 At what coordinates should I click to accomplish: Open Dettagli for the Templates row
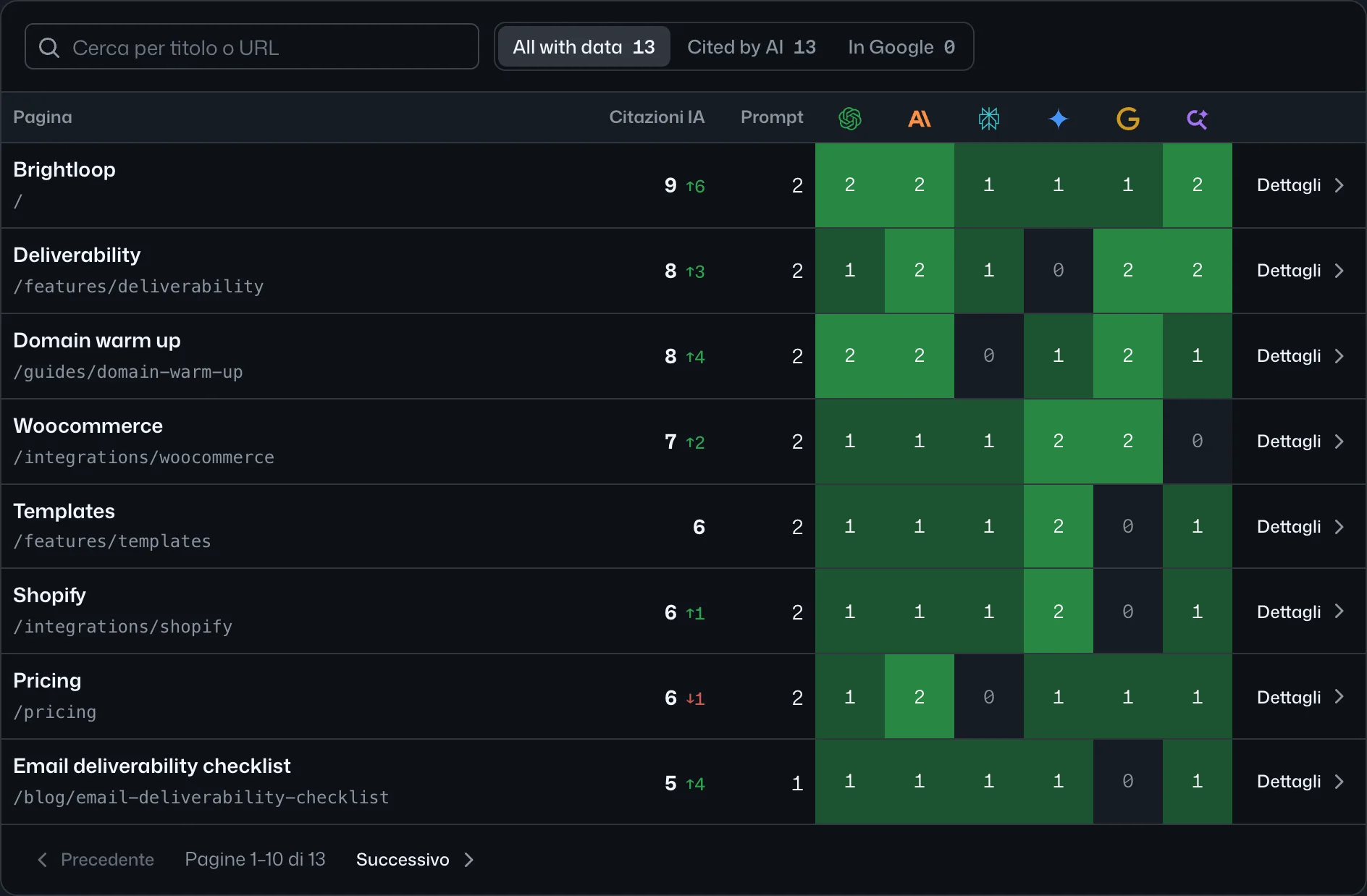[x=1300, y=527]
